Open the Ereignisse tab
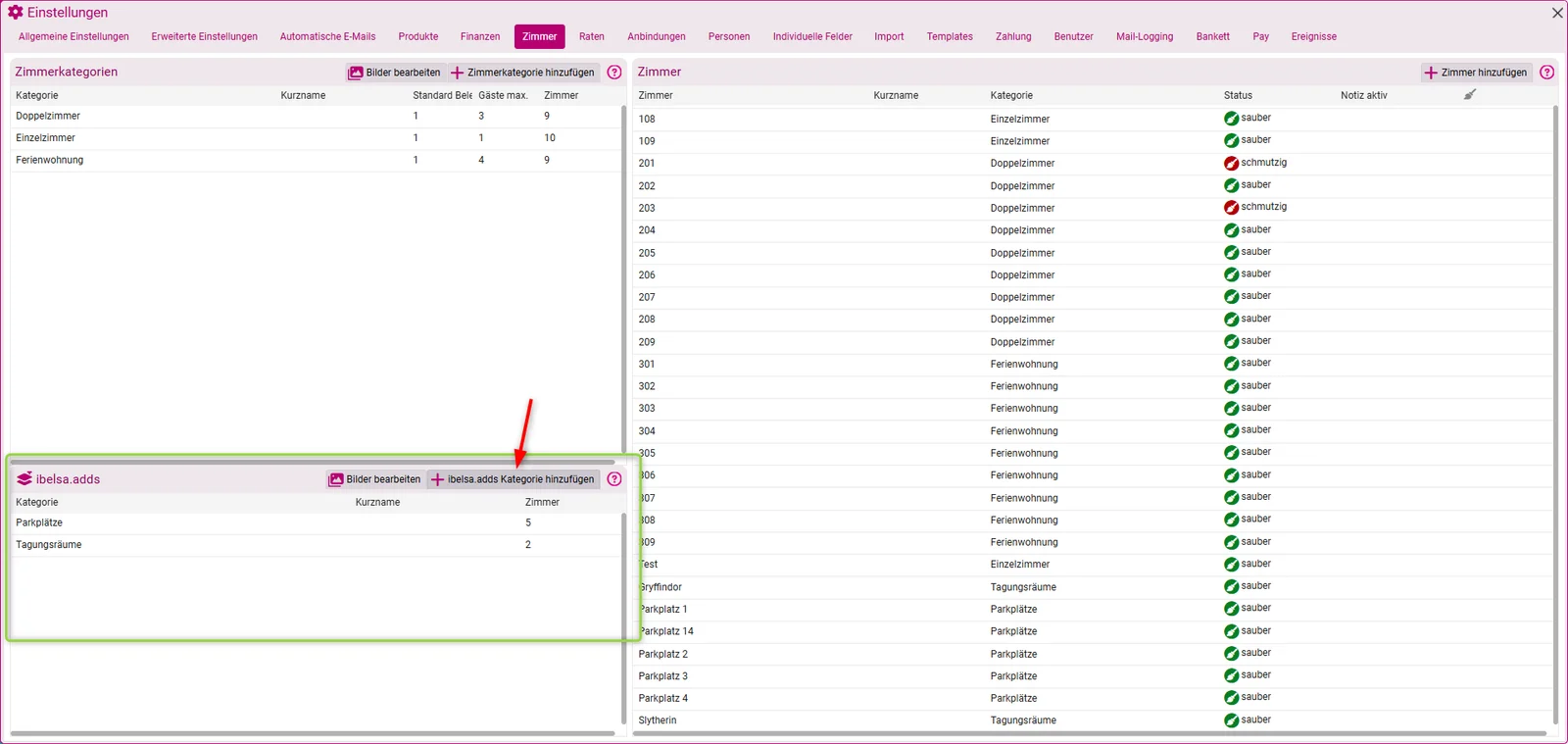The width and height of the screenshot is (1568, 744). click(1314, 37)
